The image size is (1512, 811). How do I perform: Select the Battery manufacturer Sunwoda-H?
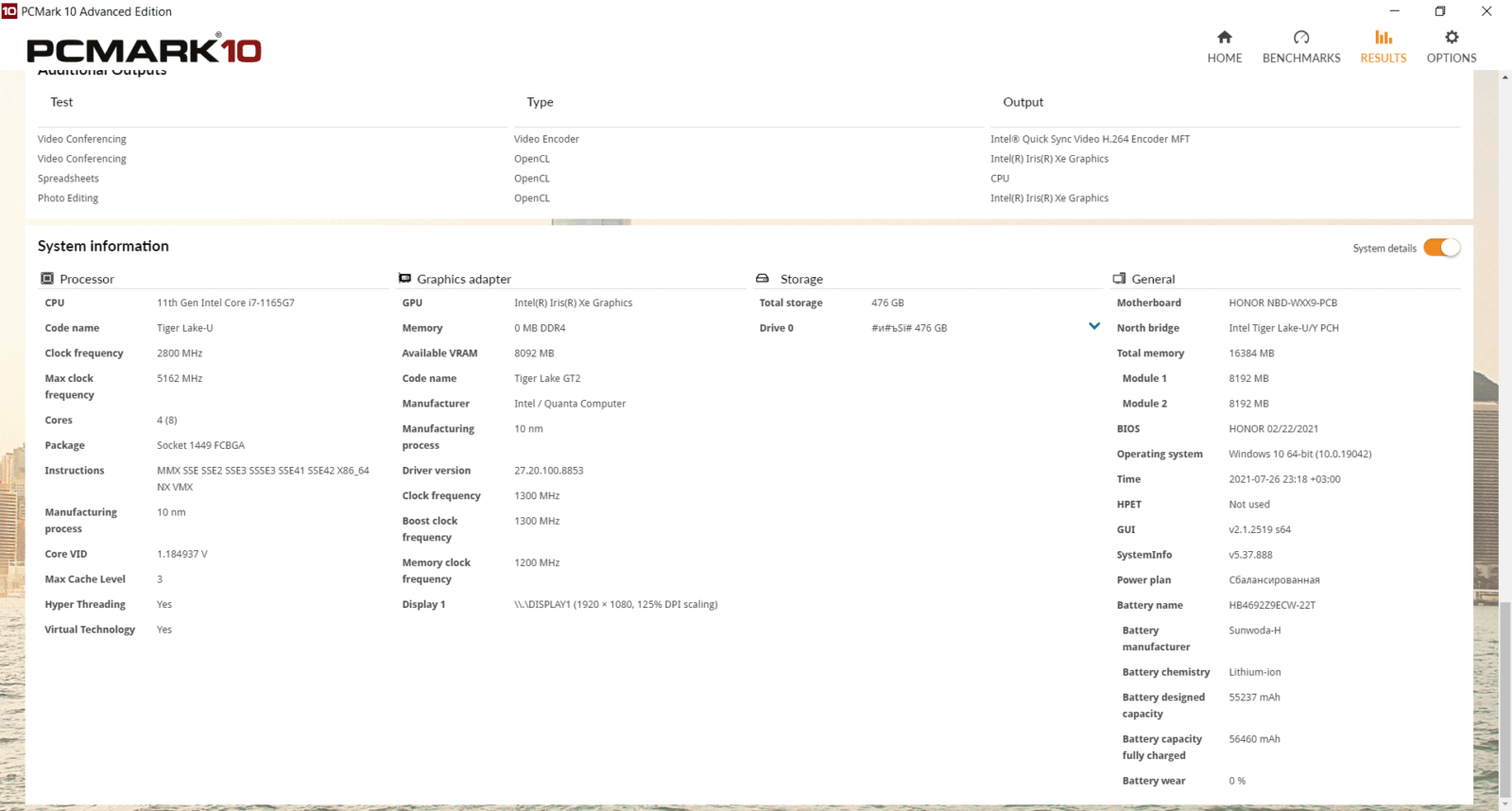pyautogui.click(x=1255, y=630)
